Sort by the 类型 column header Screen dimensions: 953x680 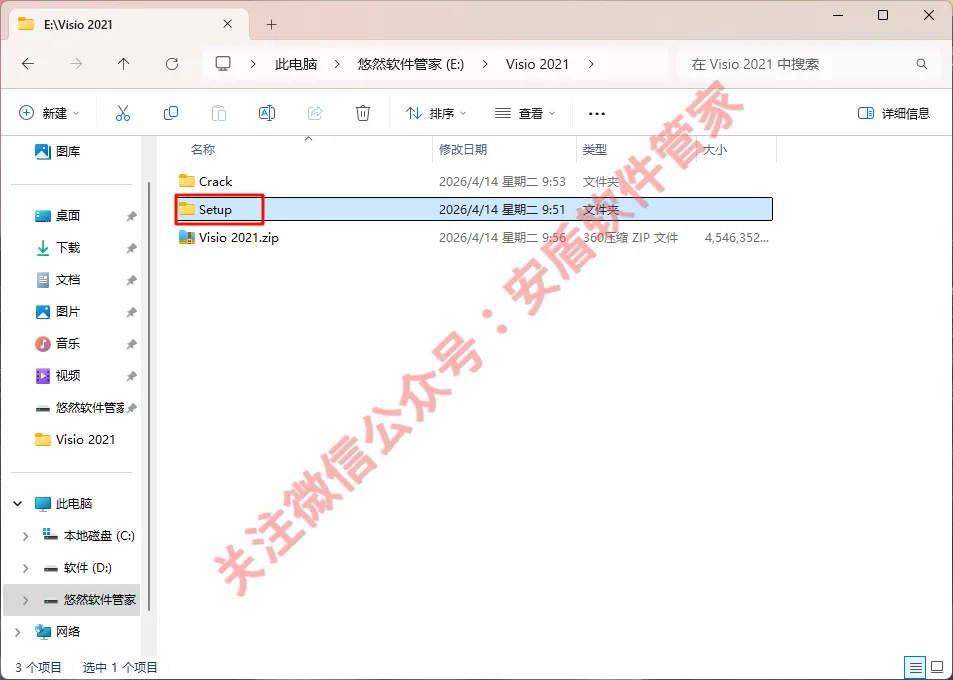pyautogui.click(x=594, y=149)
